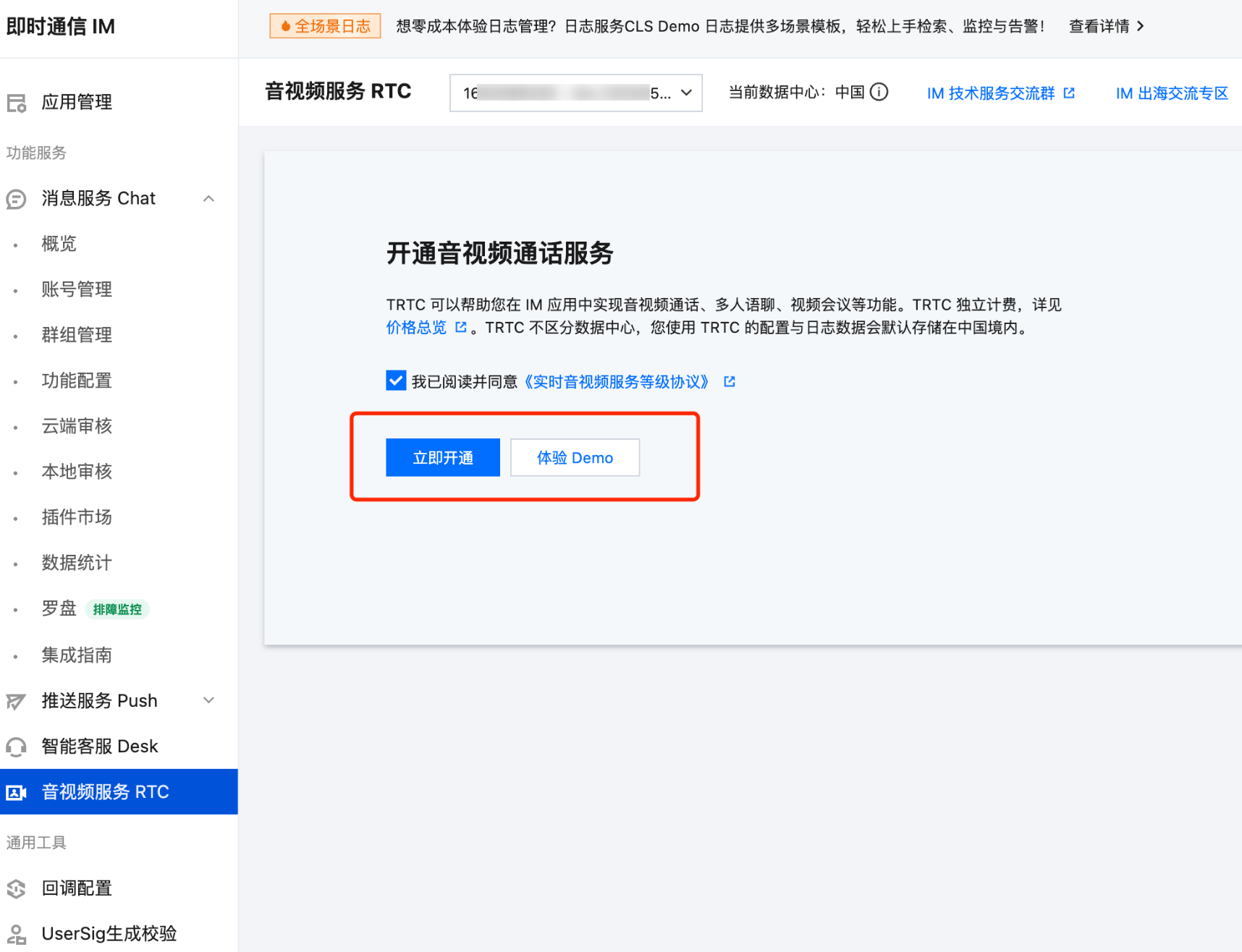Image resolution: width=1242 pixels, height=952 pixels.
Task: Click the UserSig生成校验 user icon
Action: coord(16,934)
